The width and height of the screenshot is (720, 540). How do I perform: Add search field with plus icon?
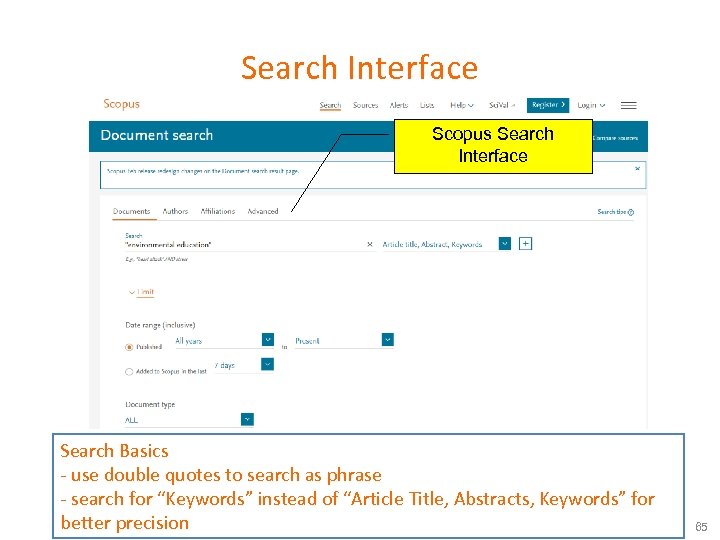525,243
